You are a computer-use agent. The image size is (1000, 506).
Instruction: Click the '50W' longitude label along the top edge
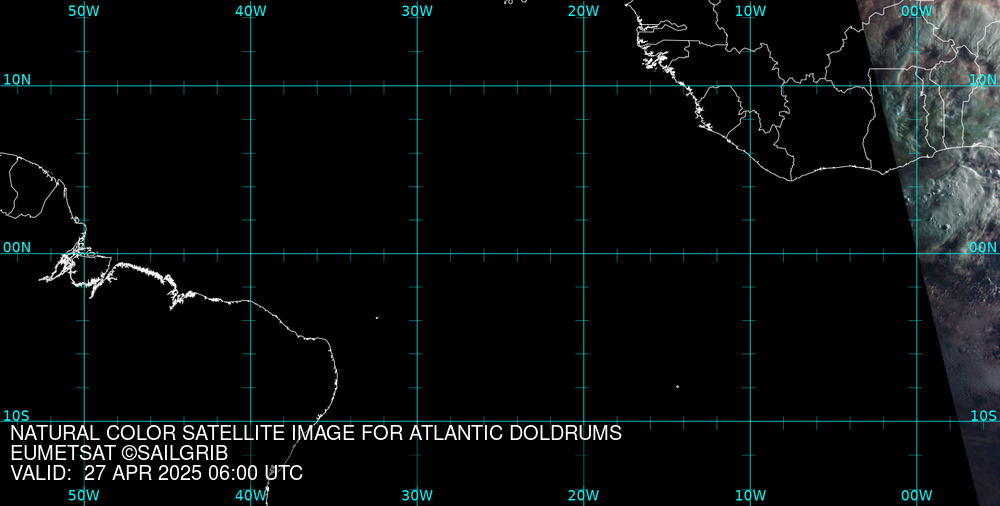pos(84,11)
